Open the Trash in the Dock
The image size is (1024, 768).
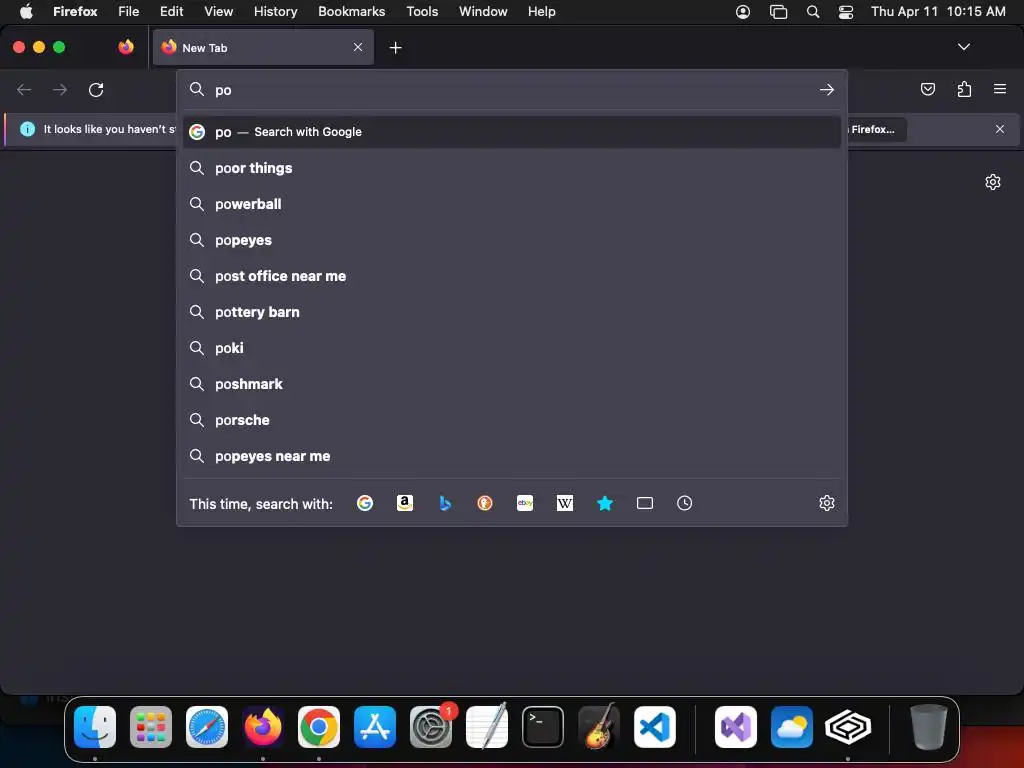pyautogui.click(x=928, y=726)
